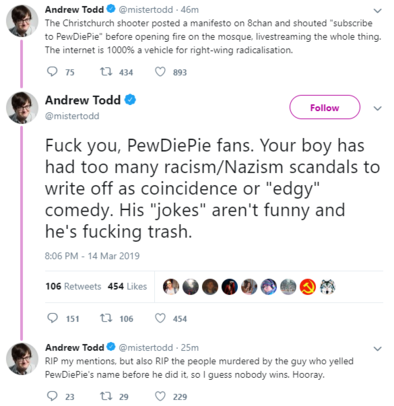Reply to the main tweet with 151 replies
The image size is (394, 406).
click(x=52, y=318)
